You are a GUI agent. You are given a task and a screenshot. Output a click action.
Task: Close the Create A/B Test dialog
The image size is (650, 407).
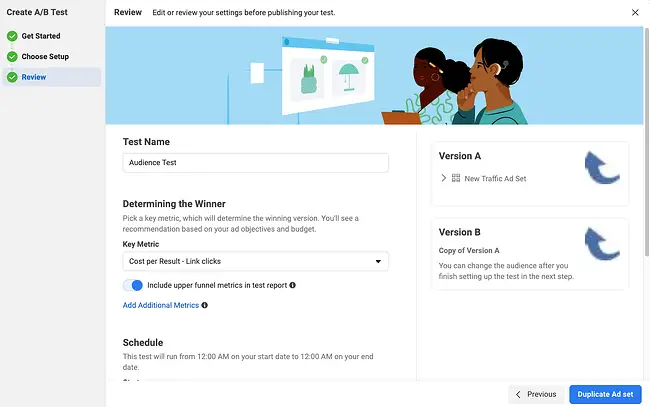pos(635,12)
